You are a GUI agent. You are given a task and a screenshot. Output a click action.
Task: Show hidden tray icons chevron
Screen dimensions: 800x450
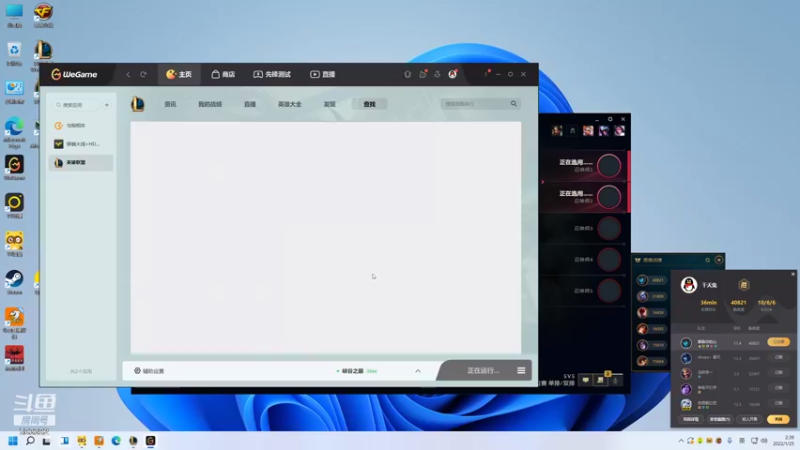point(681,441)
